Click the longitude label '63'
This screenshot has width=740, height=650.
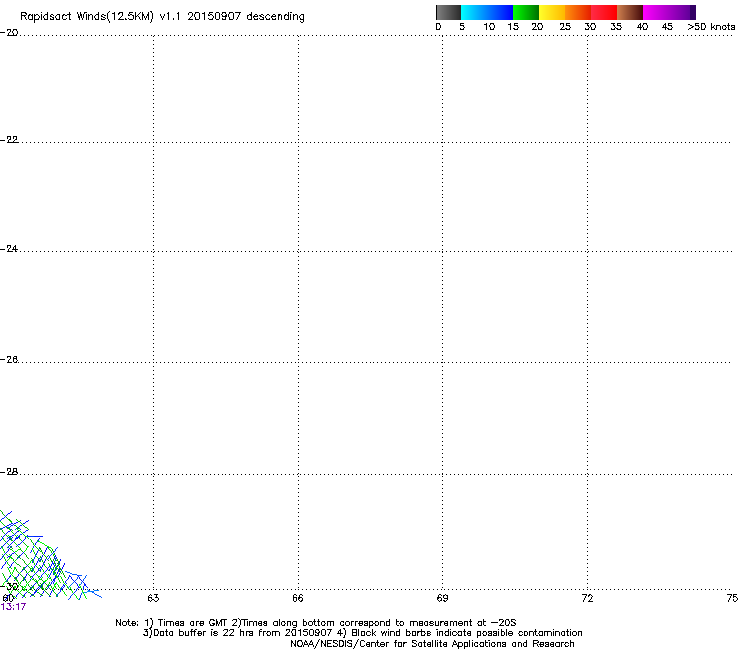[x=153, y=598]
